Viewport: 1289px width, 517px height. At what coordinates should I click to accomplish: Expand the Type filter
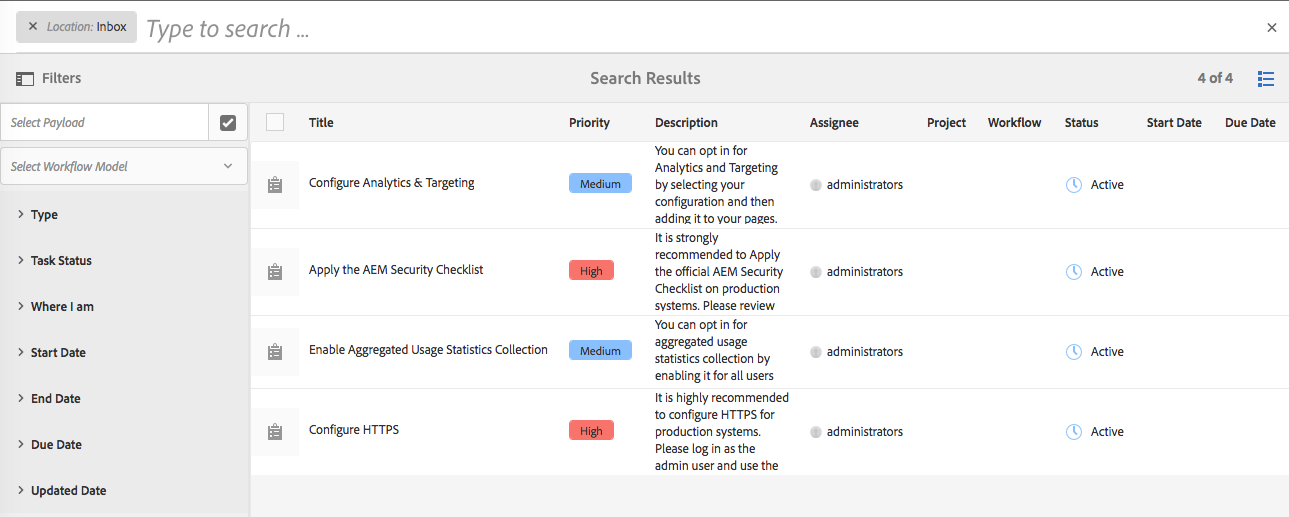click(44, 214)
